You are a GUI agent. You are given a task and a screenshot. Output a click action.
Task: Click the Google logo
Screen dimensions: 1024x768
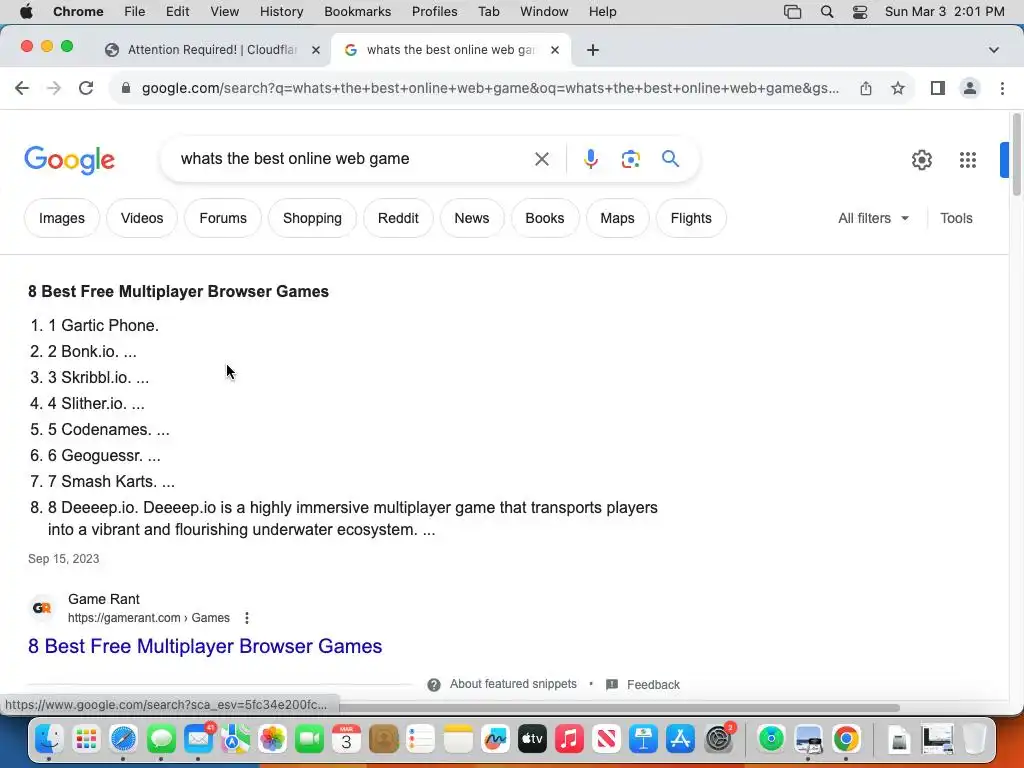pos(69,160)
